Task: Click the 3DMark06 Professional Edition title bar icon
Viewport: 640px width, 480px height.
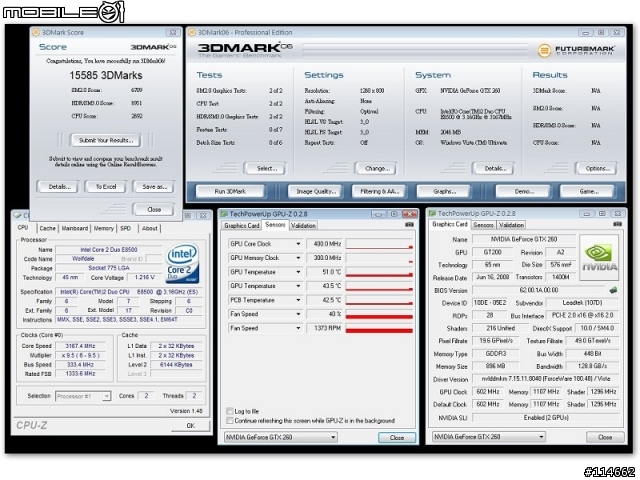Action: click(x=192, y=32)
